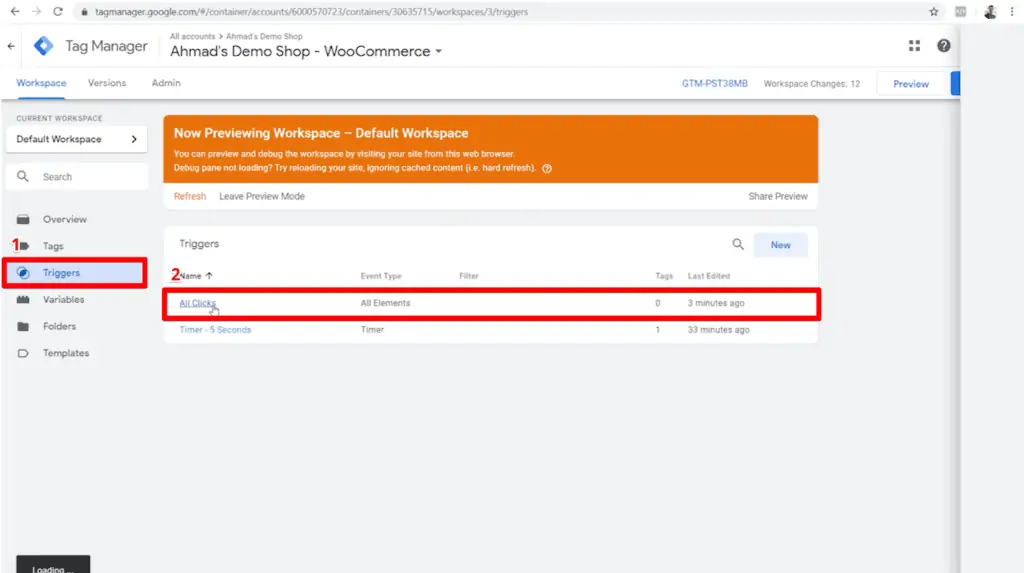Click the All Elements event type cell
1024x573 pixels.
(x=385, y=303)
